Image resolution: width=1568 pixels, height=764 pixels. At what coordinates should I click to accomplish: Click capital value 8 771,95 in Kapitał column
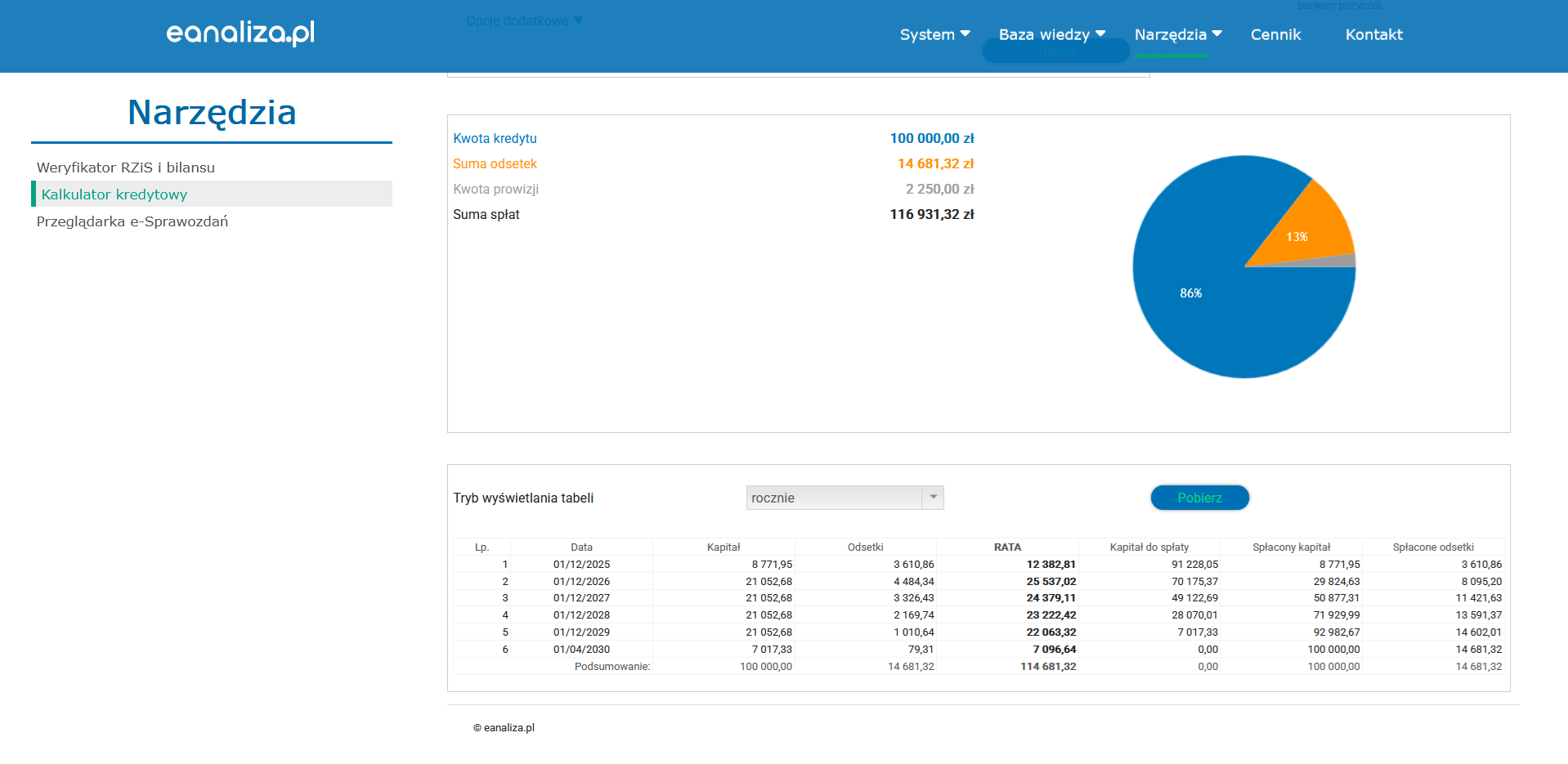(773, 565)
